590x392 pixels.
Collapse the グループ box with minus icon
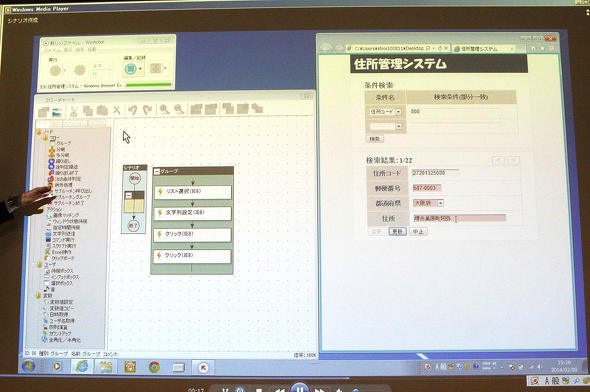[x=157, y=172]
